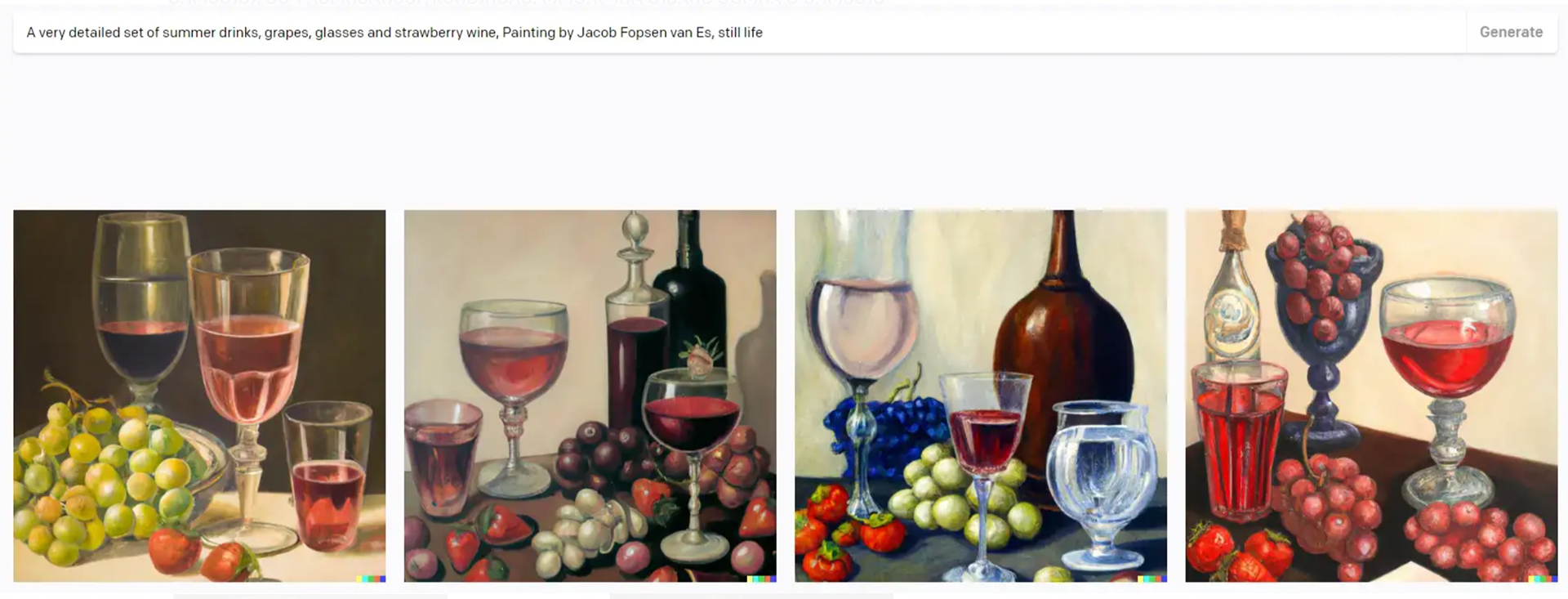This screenshot has height=599, width=1568.
Task: Click the color watermark on the second image
Action: coord(761,579)
